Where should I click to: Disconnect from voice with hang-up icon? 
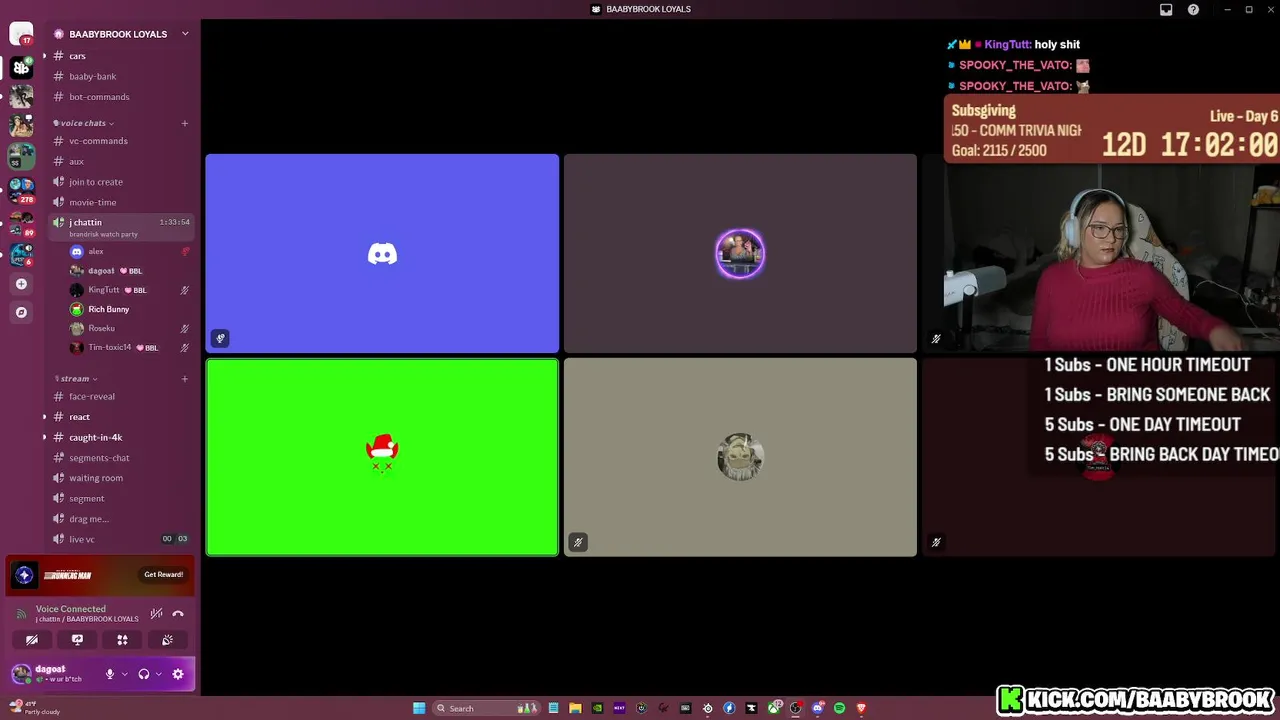point(178,614)
